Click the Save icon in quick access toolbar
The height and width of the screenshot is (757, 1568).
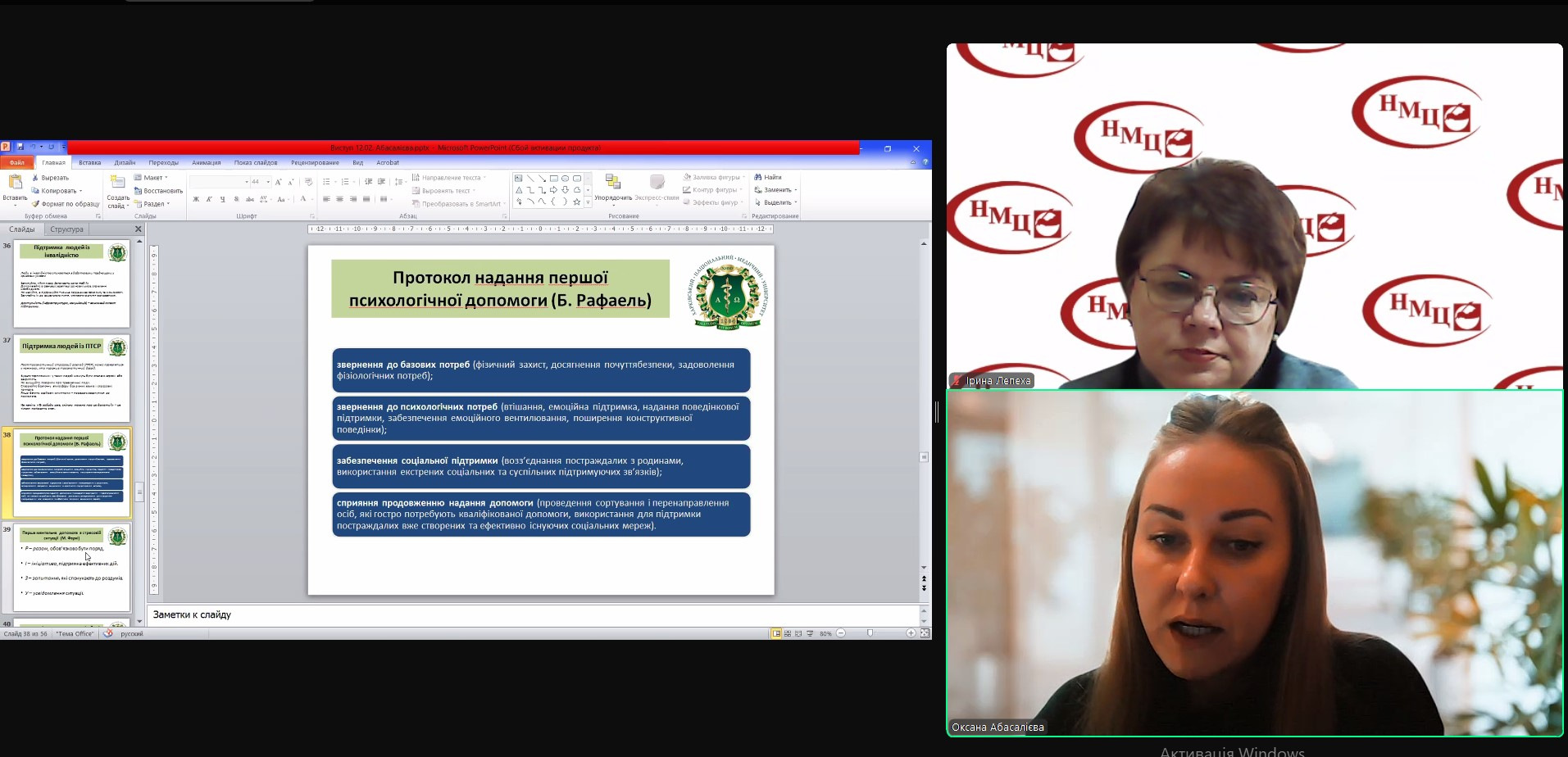[x=20, y=147]
